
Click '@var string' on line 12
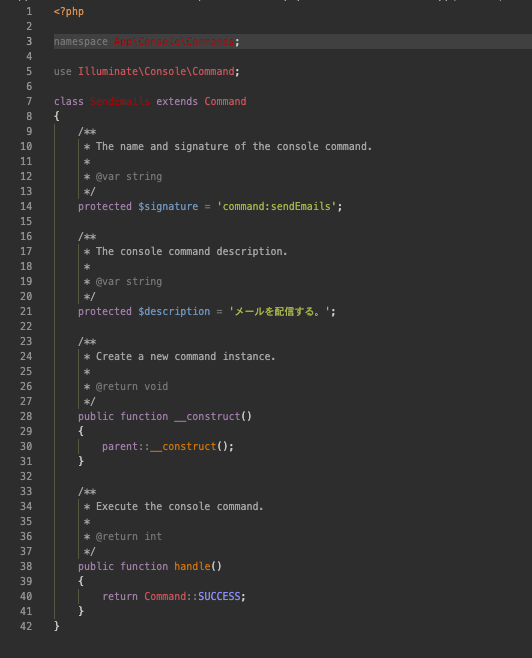[129, 176]
